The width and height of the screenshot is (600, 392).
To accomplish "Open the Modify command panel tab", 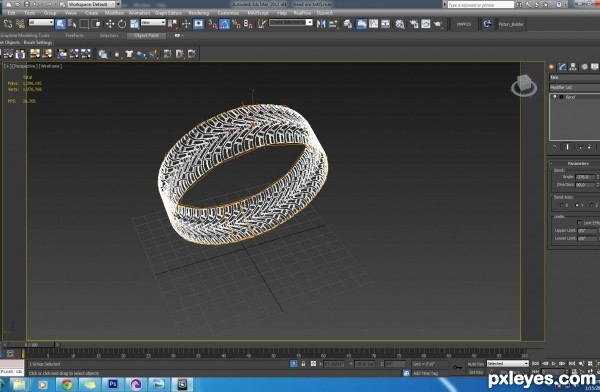I will click(x=562, y=67).
